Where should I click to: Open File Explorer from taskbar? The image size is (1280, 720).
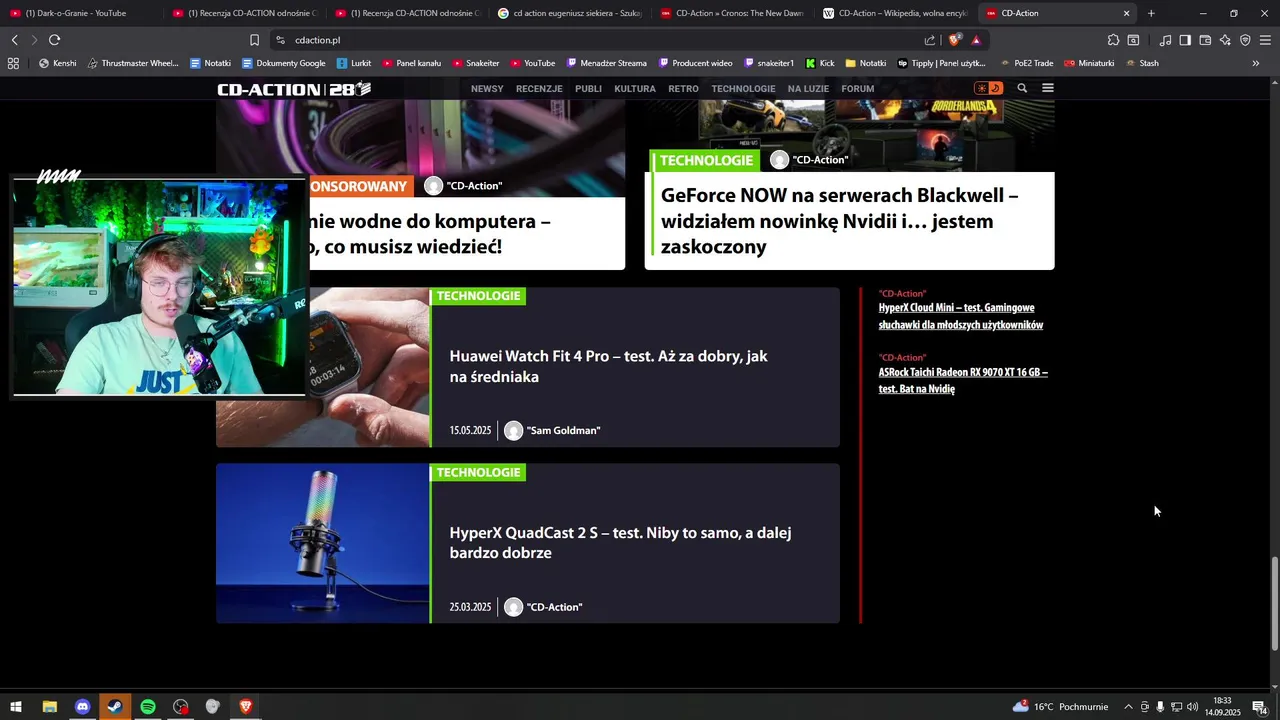click(49, 707)
